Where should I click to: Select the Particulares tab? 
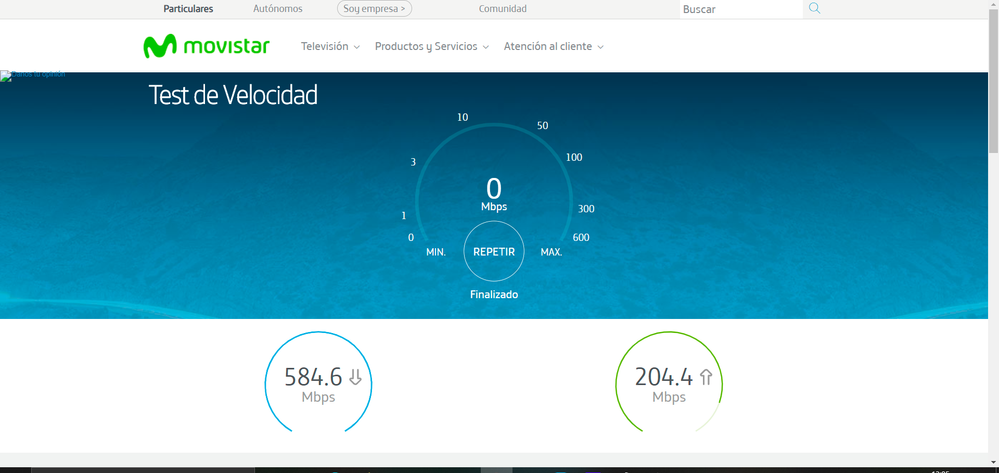[x=188, y=9]
